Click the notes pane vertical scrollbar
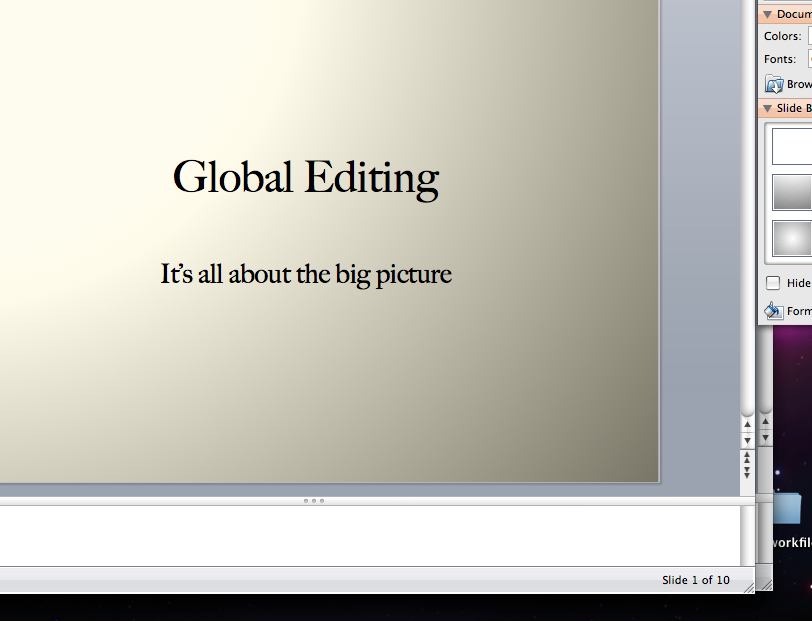Screen dimensions: 812x621 pos(747,536)
